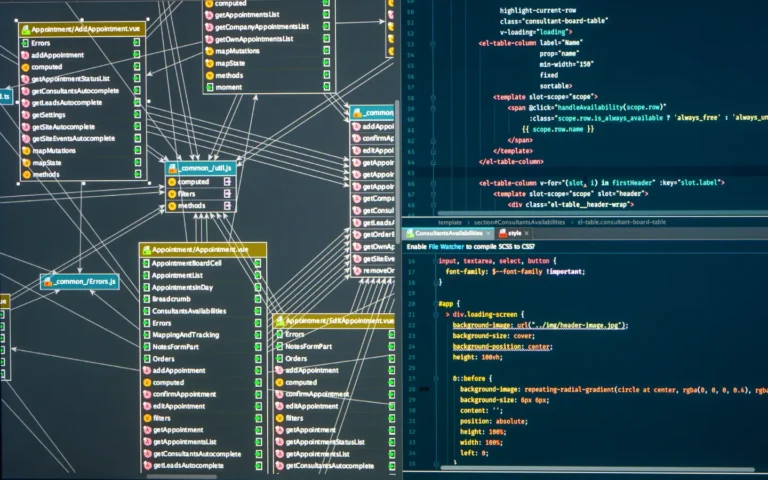Click the green marker right of getSettings

tap(137, 115)
